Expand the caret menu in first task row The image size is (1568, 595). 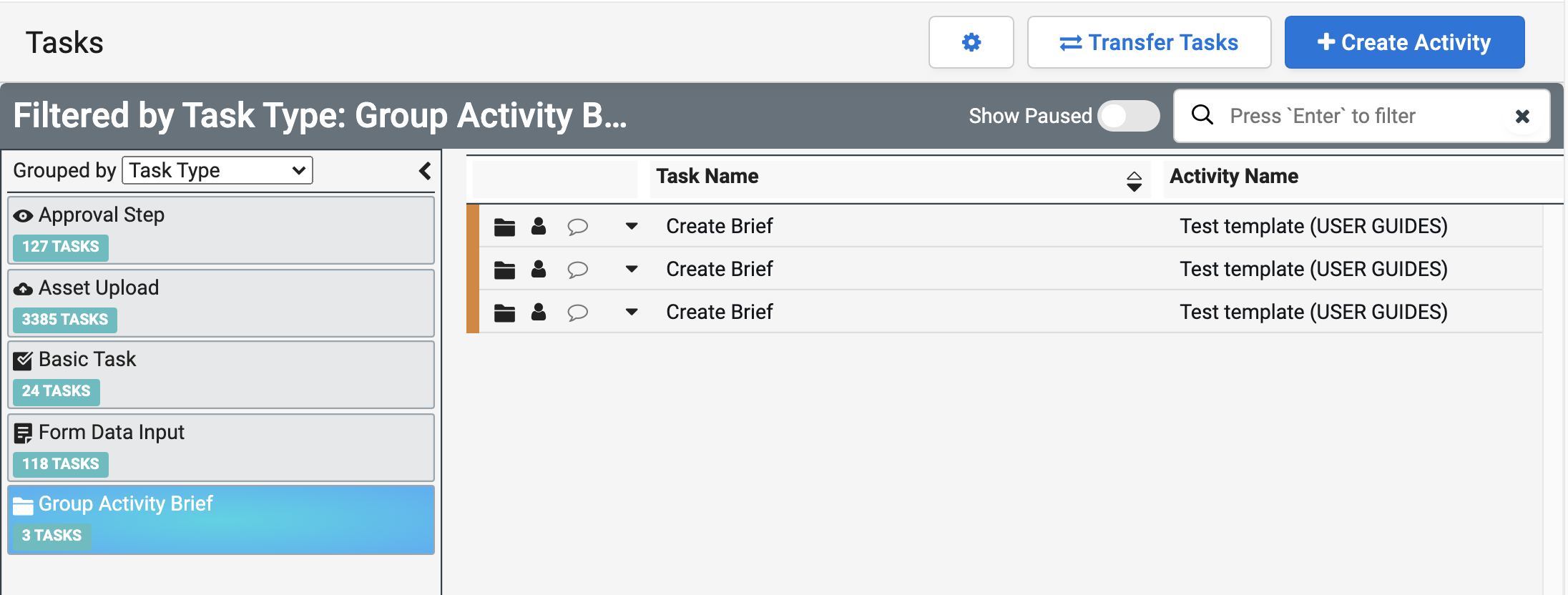(631, 227)
